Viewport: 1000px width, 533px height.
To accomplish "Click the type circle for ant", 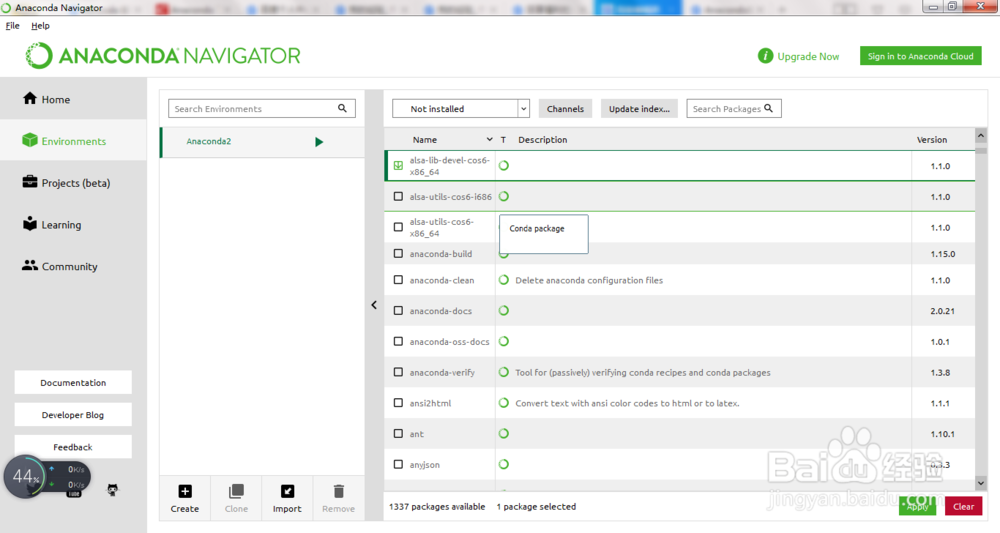I will coord(504,434).
